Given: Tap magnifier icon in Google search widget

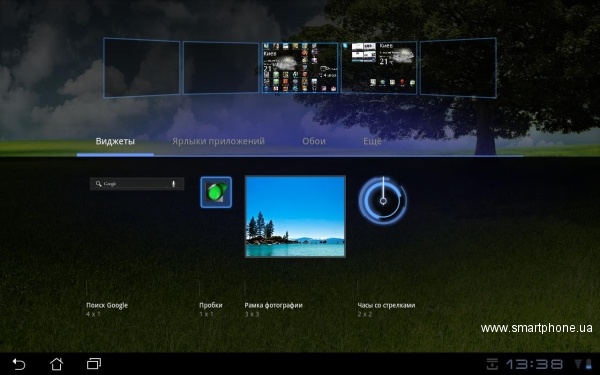Looking at the screenshot, I should 98,184.
